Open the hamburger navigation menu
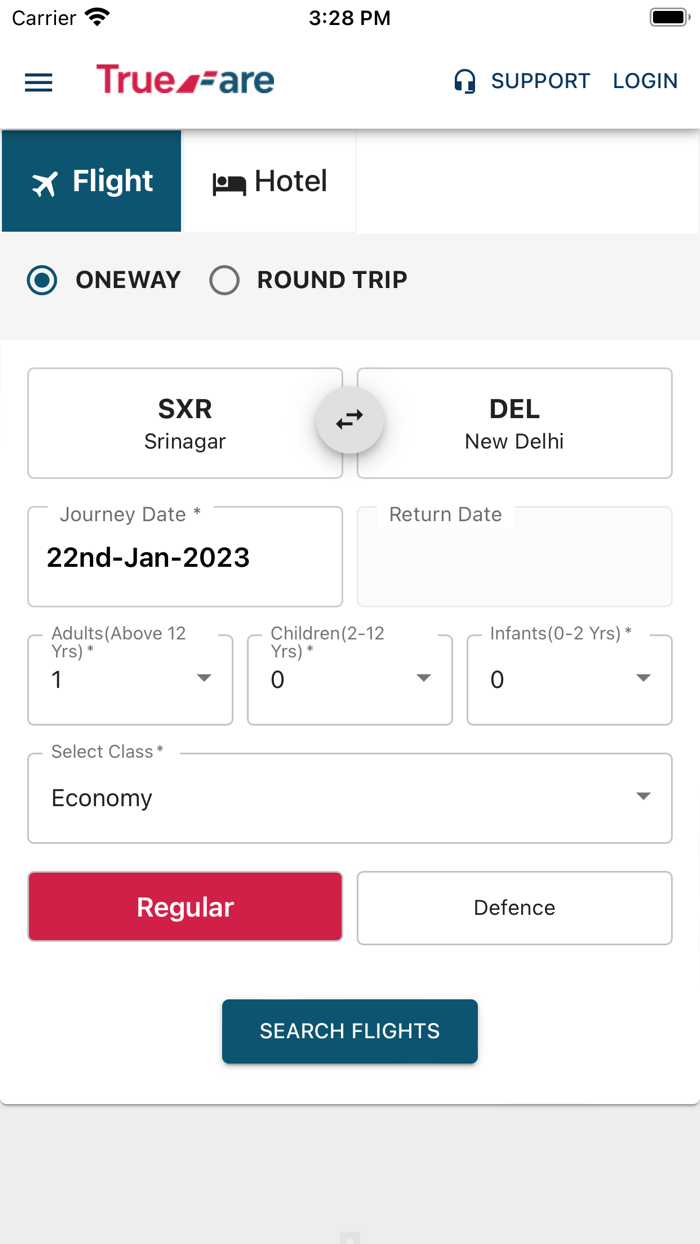The image size is (700, 1244). coord(38,82)
